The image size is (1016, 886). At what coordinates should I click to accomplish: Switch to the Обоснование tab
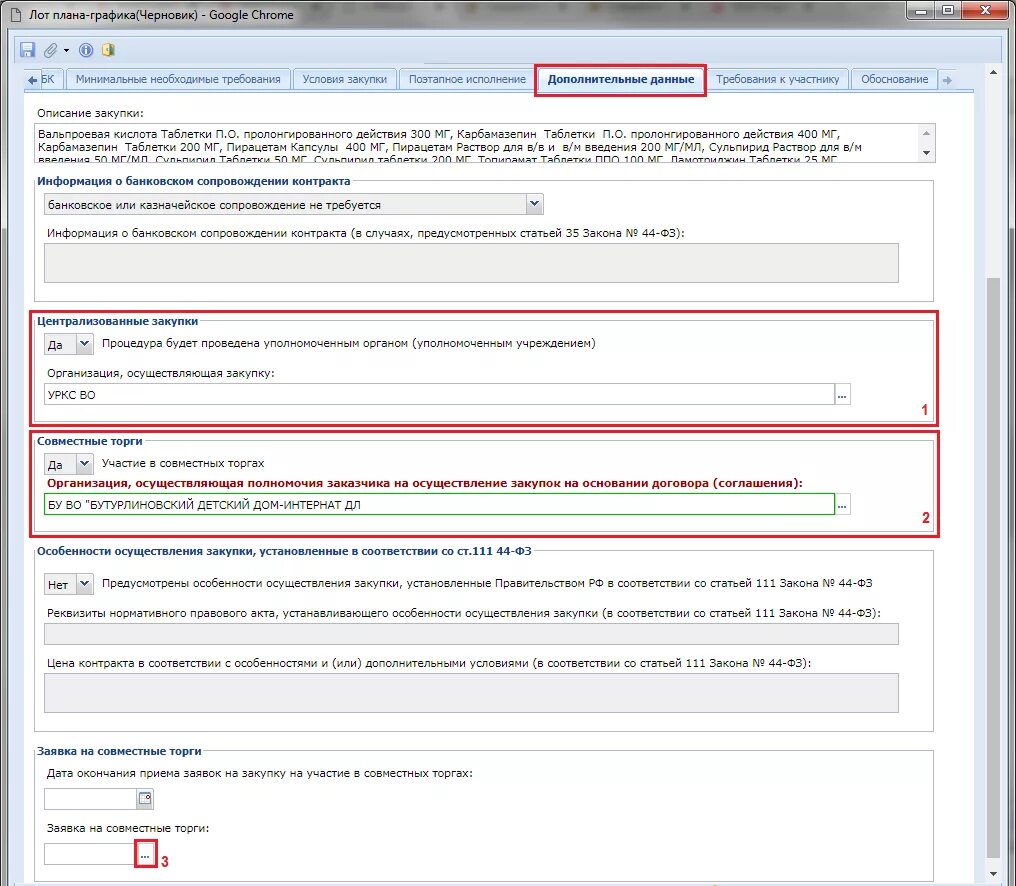click(894, 80)
